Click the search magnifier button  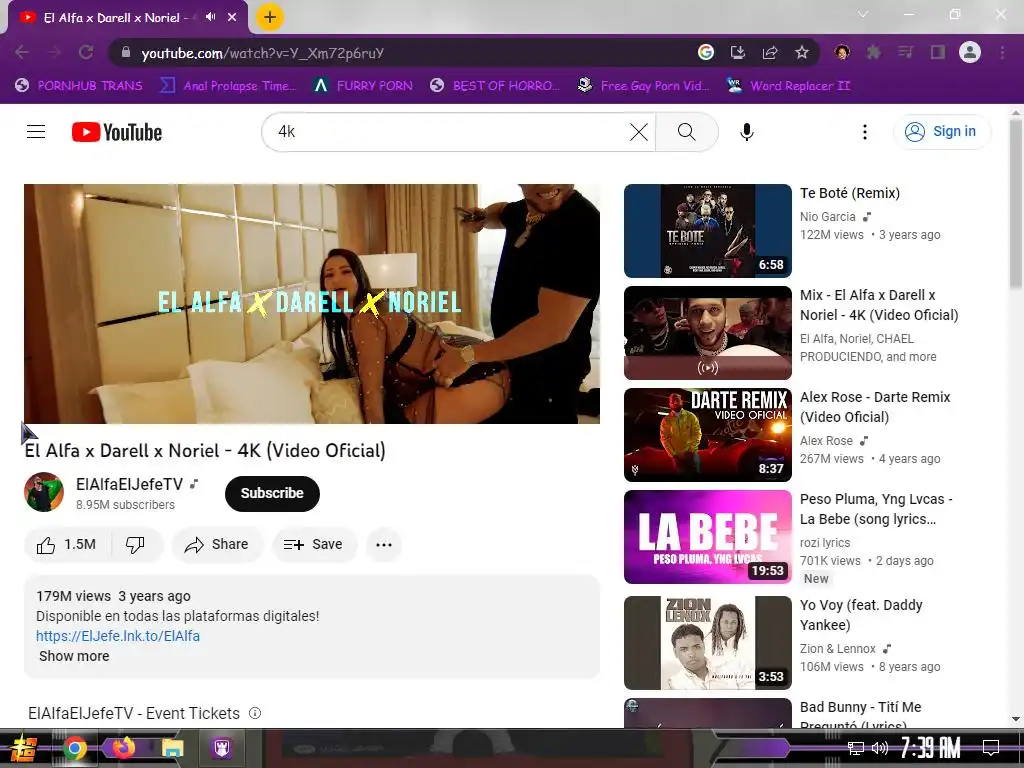coord(686,132)
